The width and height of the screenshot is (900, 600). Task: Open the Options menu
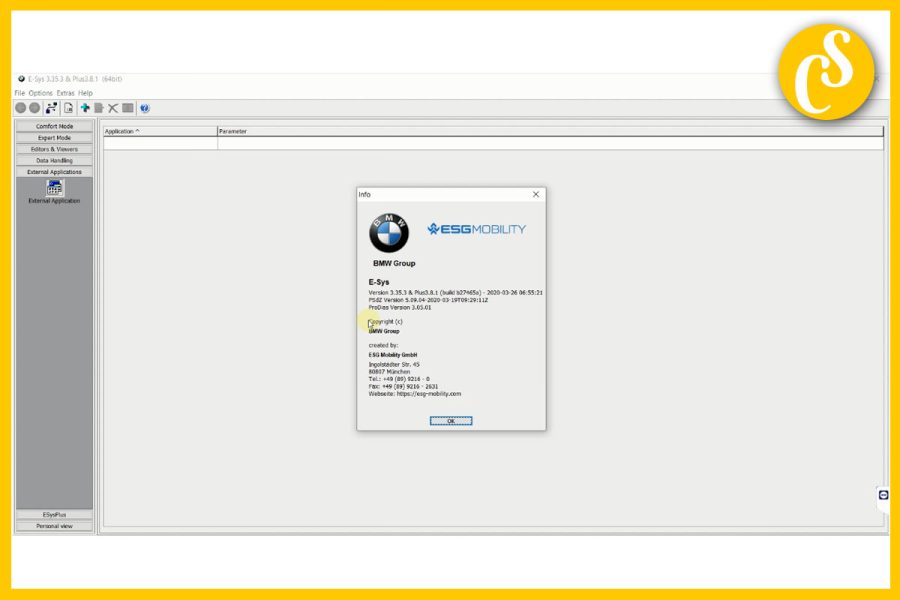(40, 91)
